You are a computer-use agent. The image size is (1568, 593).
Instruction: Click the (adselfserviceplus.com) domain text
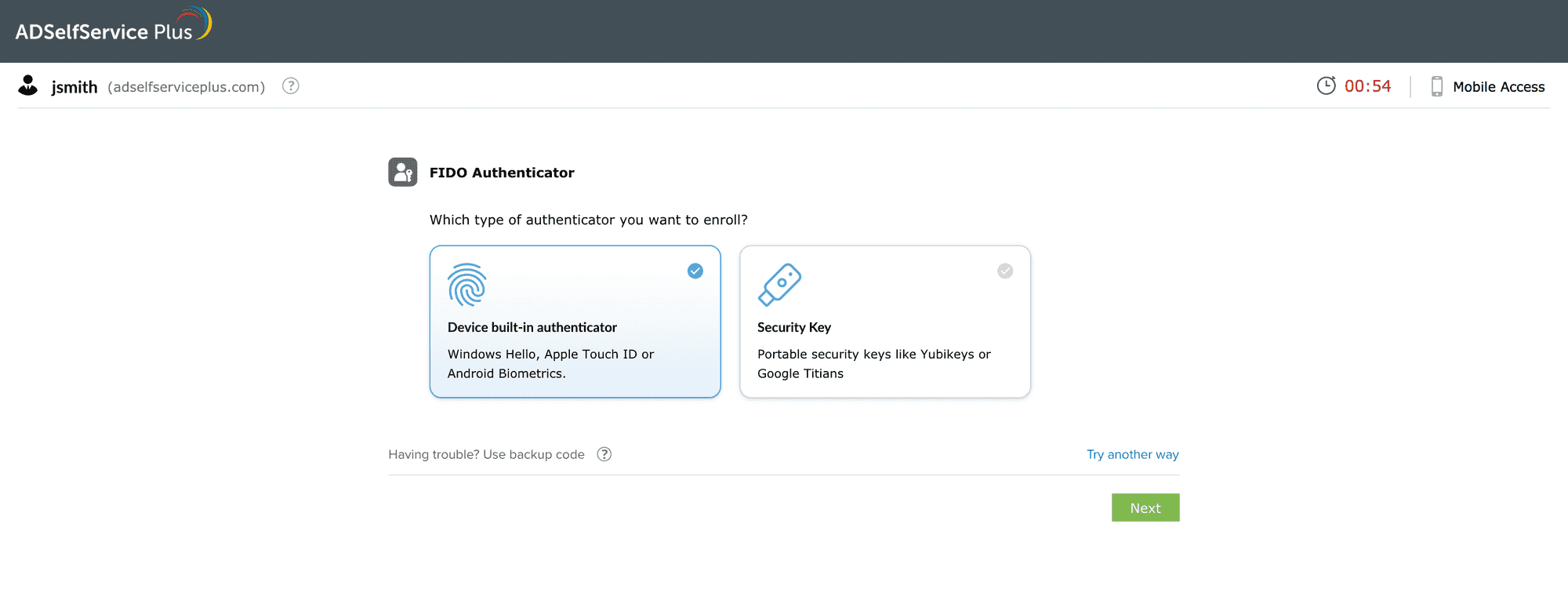(x=187, y=87)
